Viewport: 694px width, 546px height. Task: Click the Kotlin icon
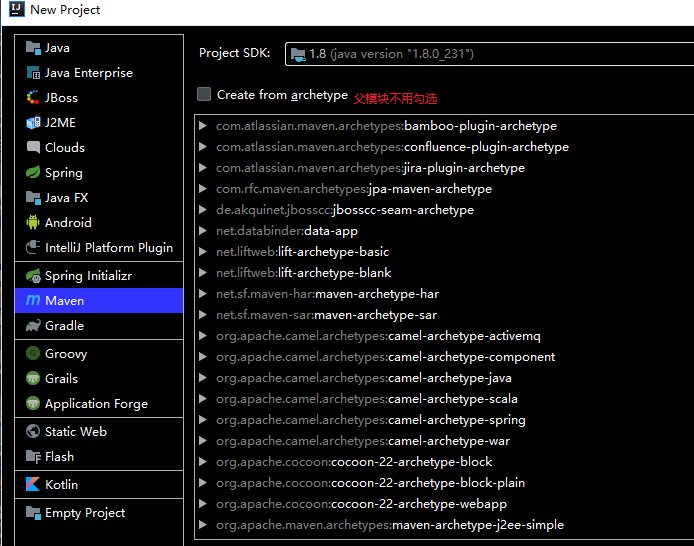(33, 484)
